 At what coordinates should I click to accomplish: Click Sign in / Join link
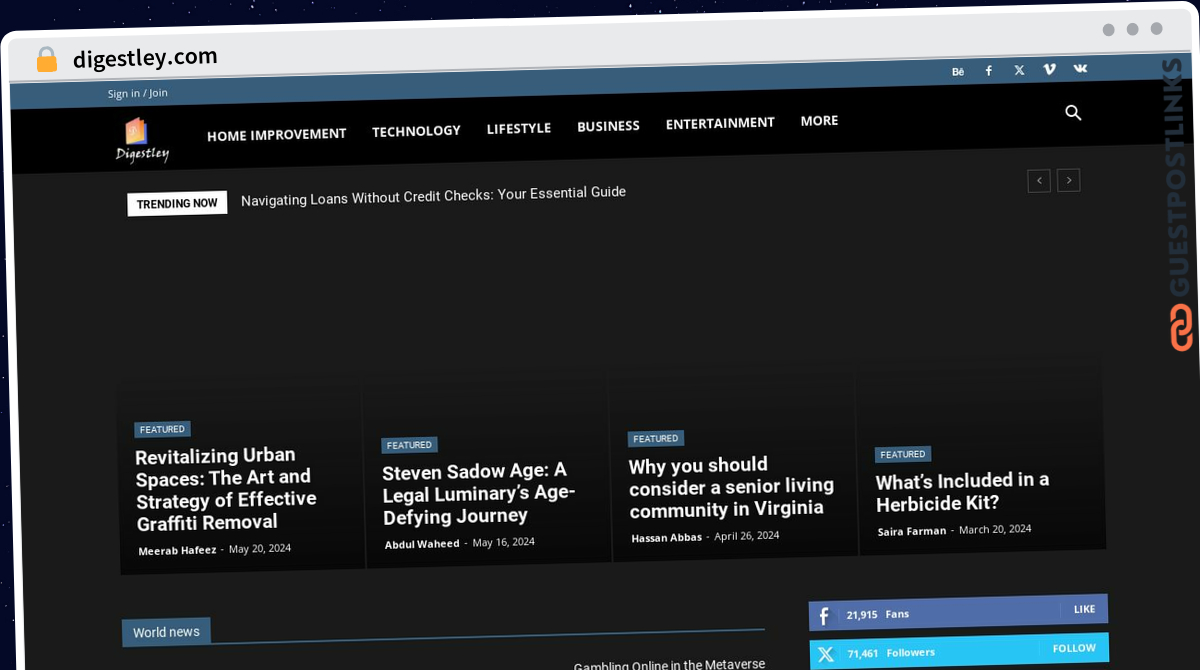(x=138, y=93)
